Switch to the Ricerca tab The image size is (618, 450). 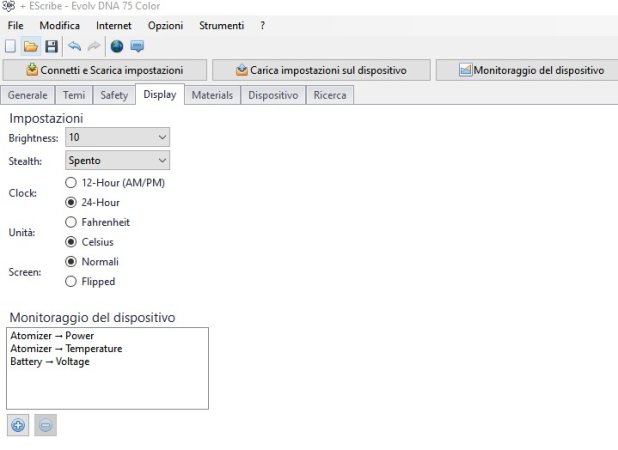click(x=330, y=95)
